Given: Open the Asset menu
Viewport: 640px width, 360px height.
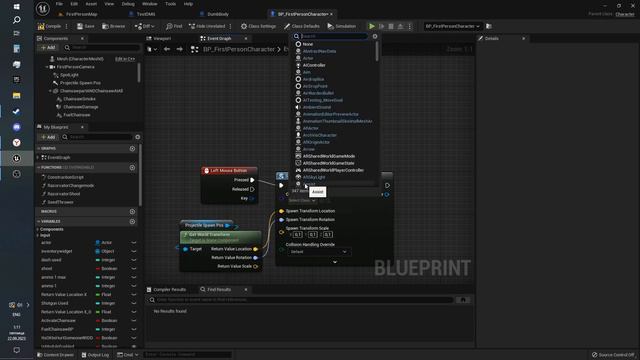Looking at the screenshot, I should pyautogui.click(x=91, y=4).
